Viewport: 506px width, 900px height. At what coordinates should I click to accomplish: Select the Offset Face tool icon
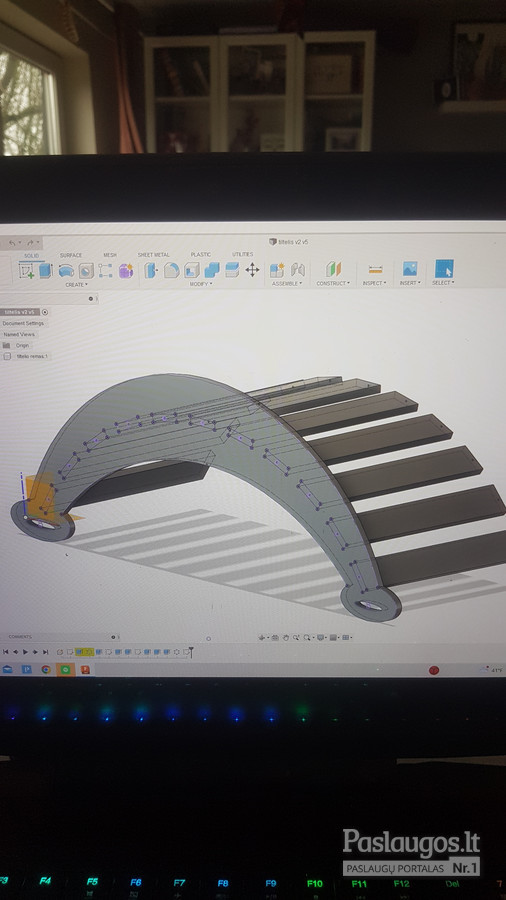click(232, 270)
